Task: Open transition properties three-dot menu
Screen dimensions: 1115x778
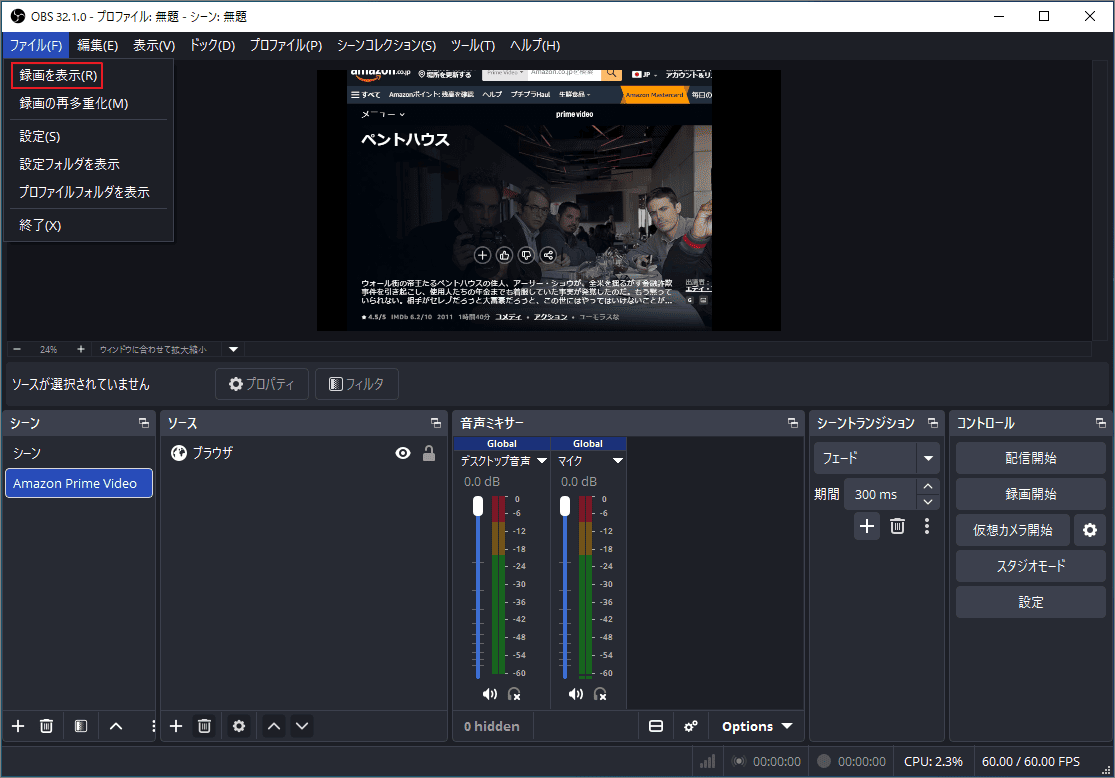Action: [927, 526]
